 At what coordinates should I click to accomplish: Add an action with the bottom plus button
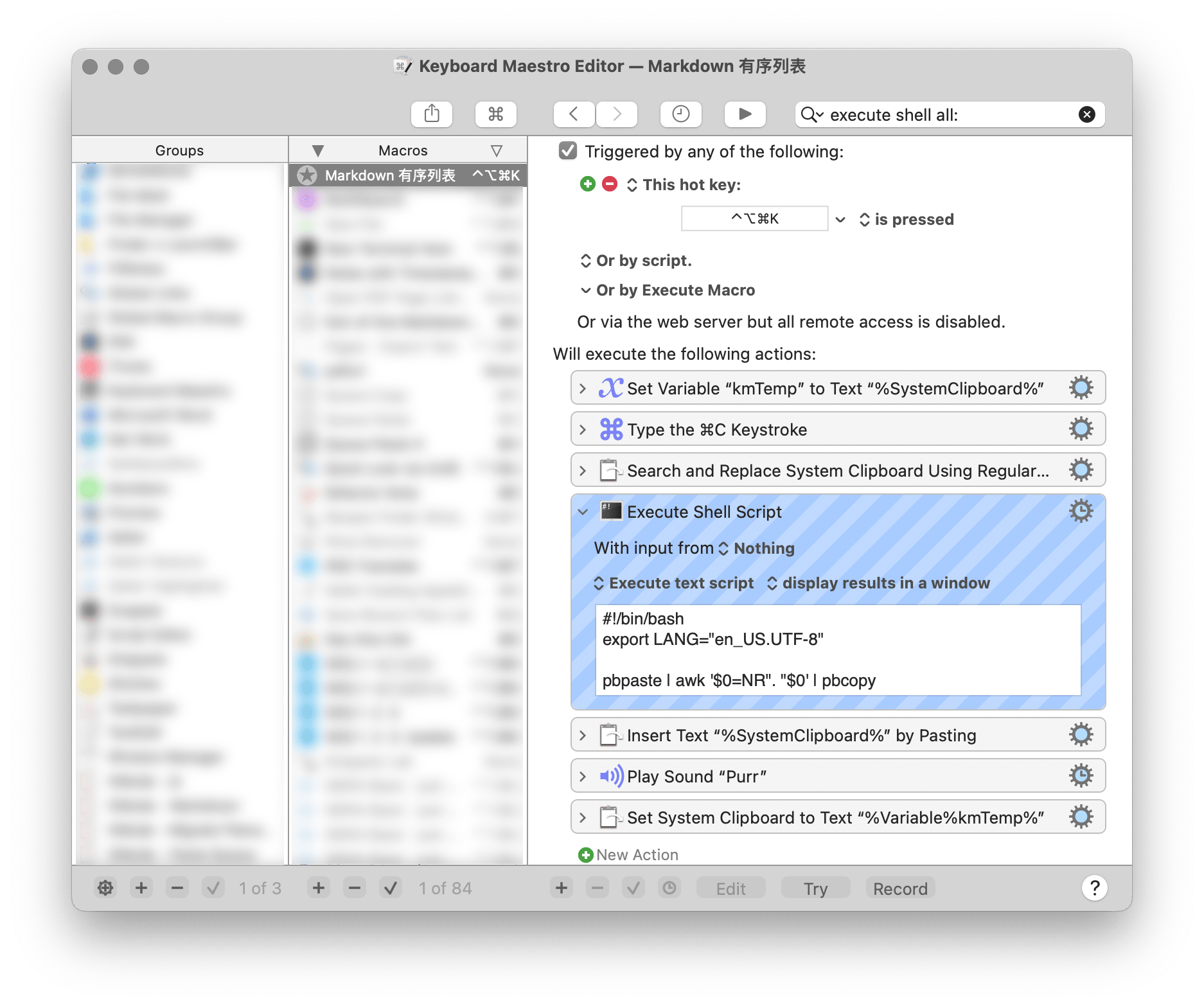(x=562, y=888)
